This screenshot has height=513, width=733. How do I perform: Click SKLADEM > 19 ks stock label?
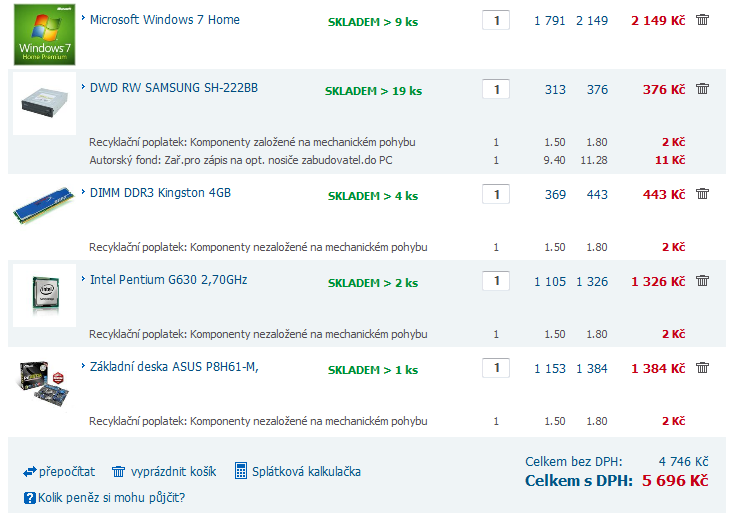[374, 91]
